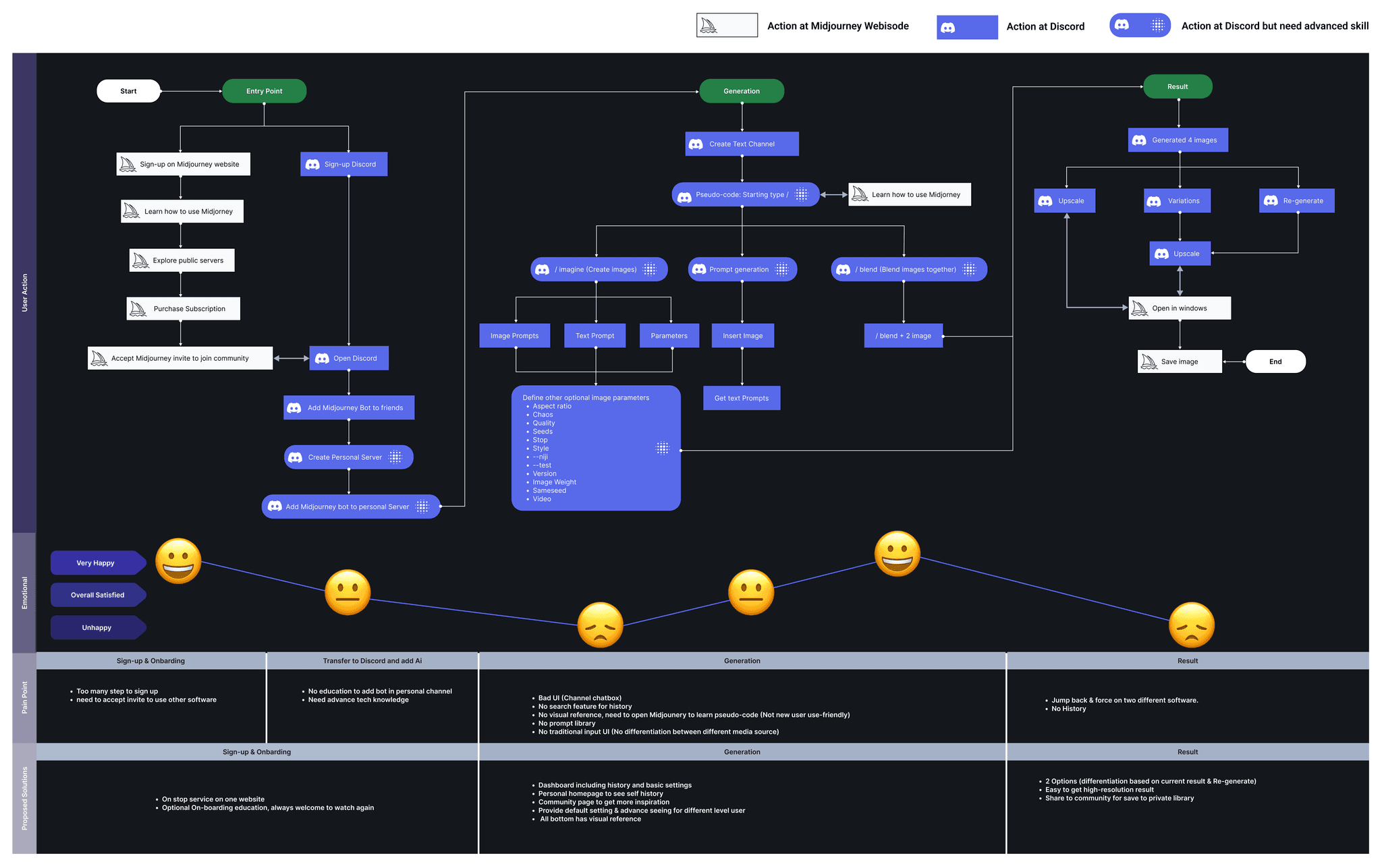
Task: Select the Generation green node
Action: click(x=741, y=91)
